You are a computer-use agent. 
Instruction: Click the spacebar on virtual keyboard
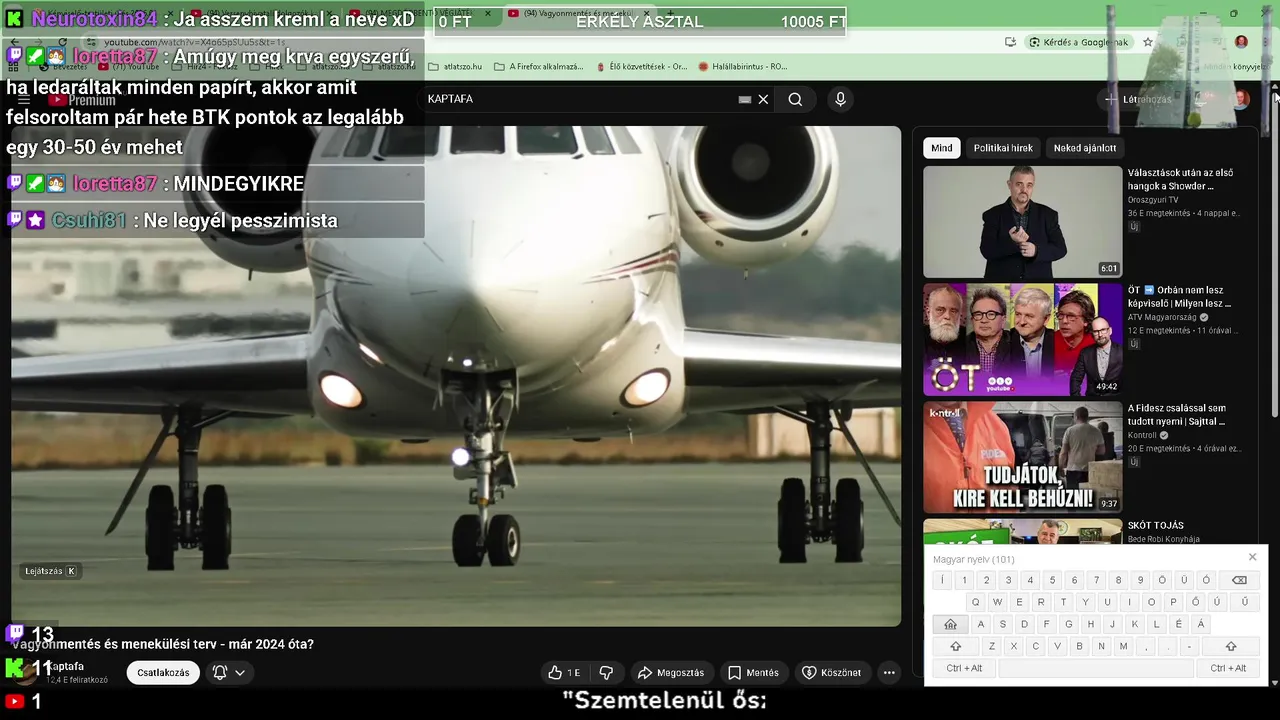coord(1096,668)
